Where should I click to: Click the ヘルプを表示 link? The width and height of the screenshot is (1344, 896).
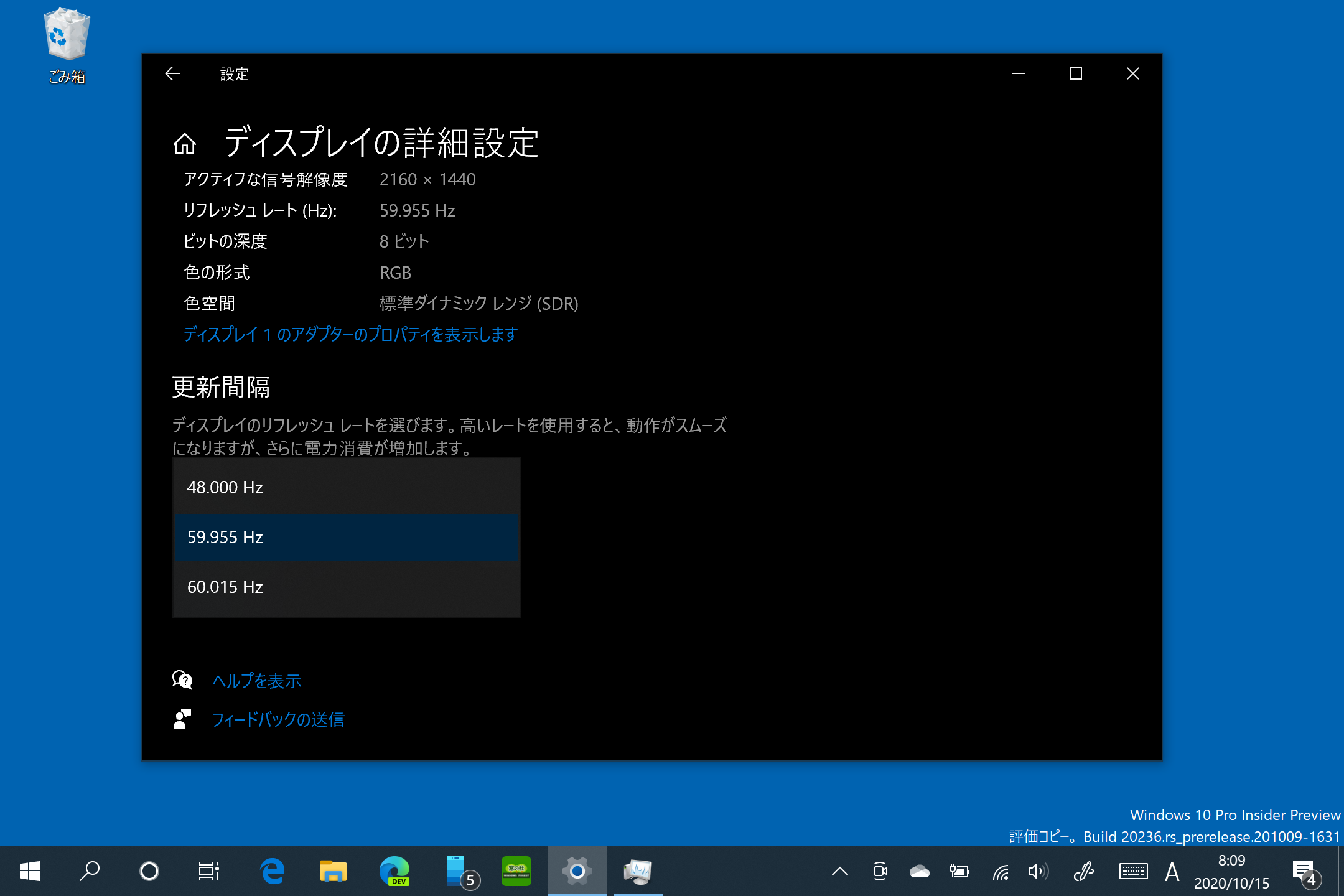pos(257,681)
